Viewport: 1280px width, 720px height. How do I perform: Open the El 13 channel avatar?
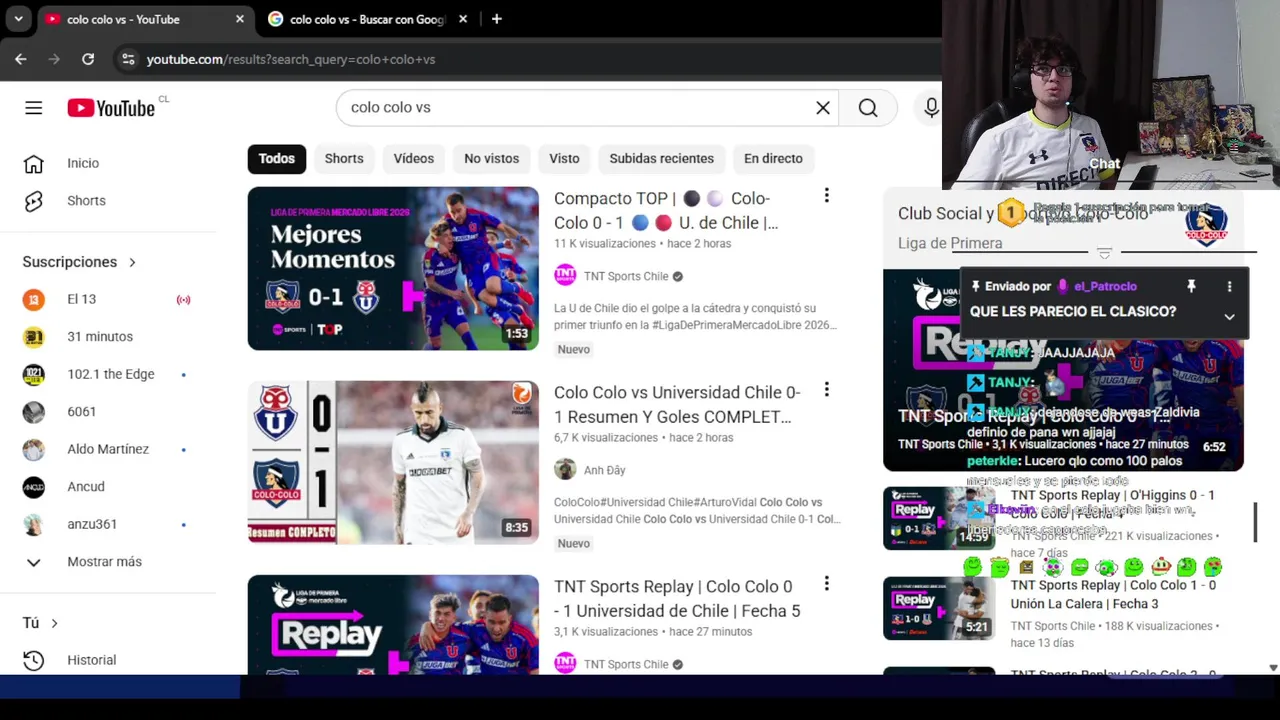point(34,299)
